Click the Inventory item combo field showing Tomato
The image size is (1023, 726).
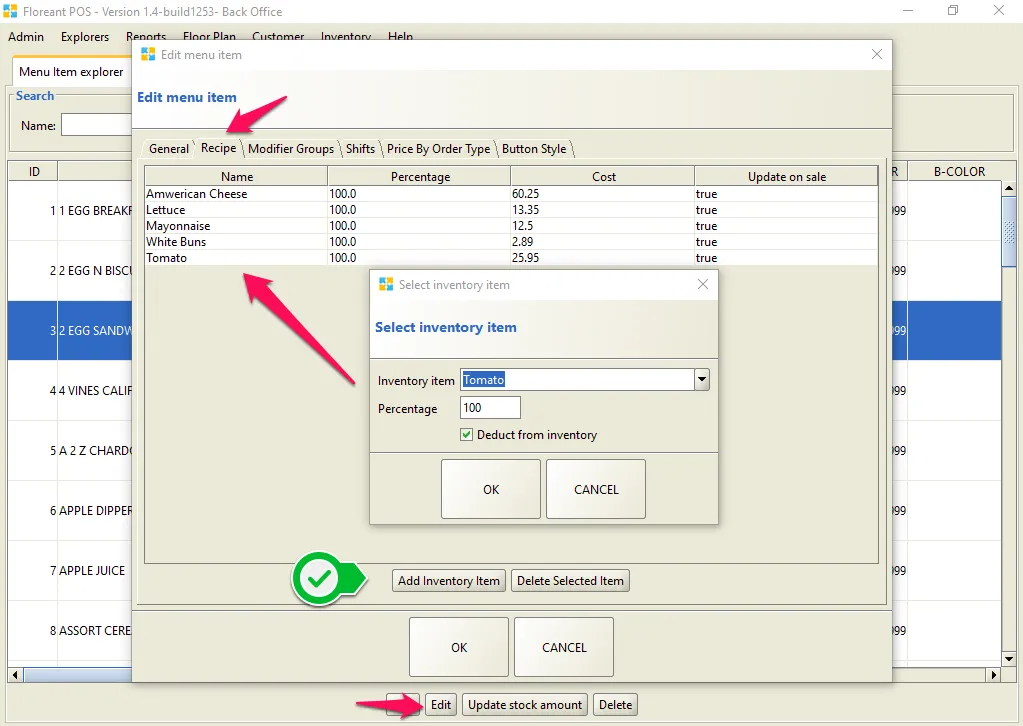(x=577, y=380)
